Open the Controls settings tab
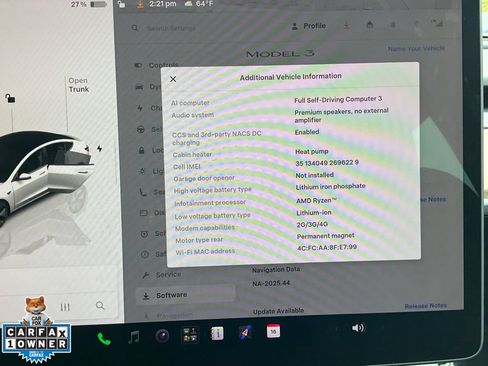This screenshot has width=488, height=366. pyautogui.click(x=157, y=65)
